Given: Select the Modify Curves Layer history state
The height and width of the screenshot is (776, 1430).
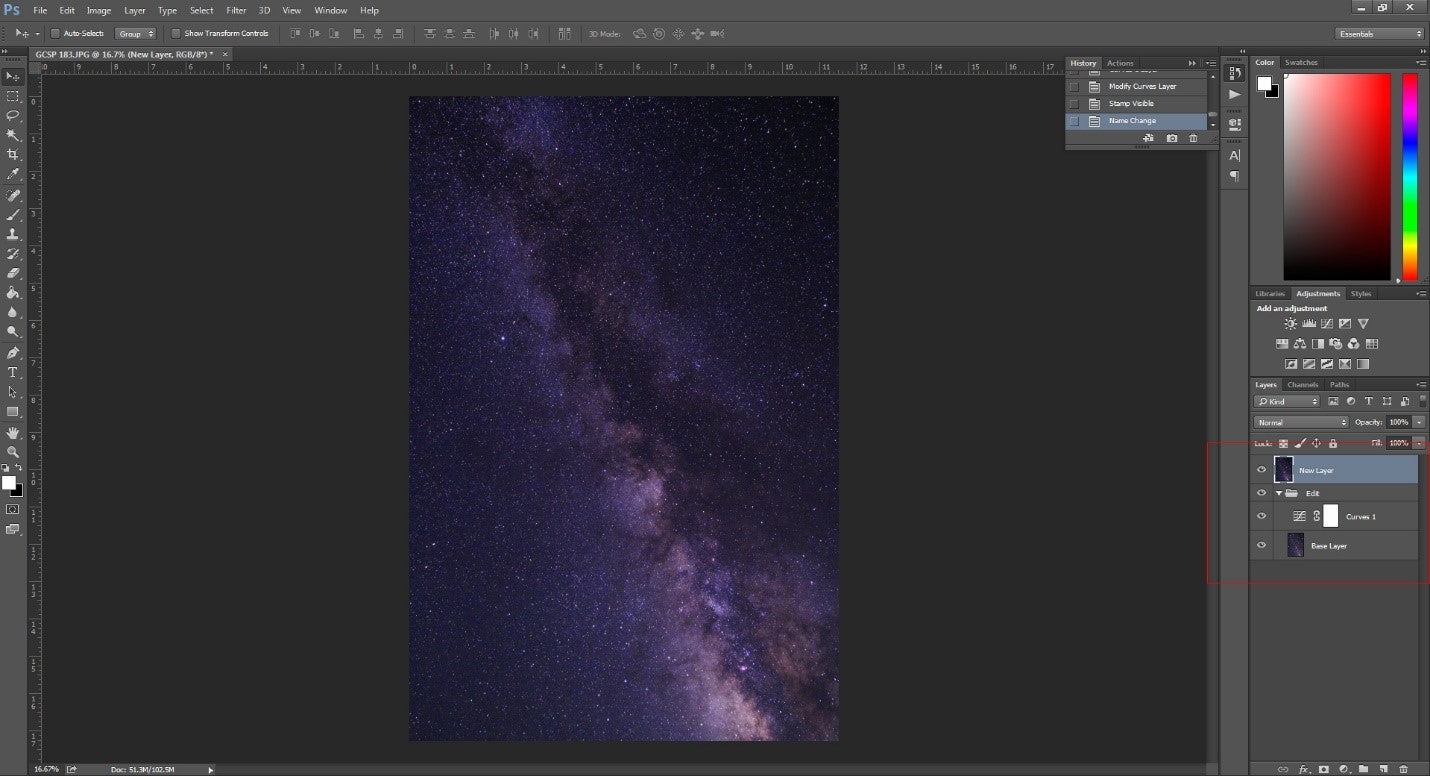Looking at the screenshot, I should (x=1136, y=87).
